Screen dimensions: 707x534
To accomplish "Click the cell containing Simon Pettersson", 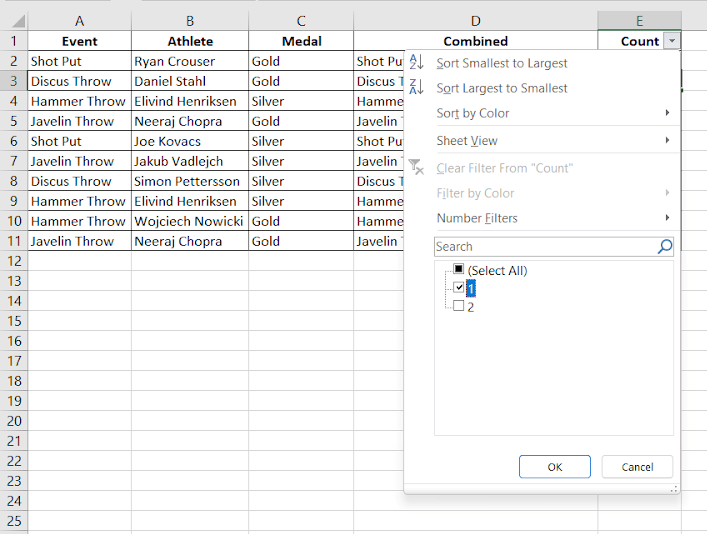I will tap(190, 181).
